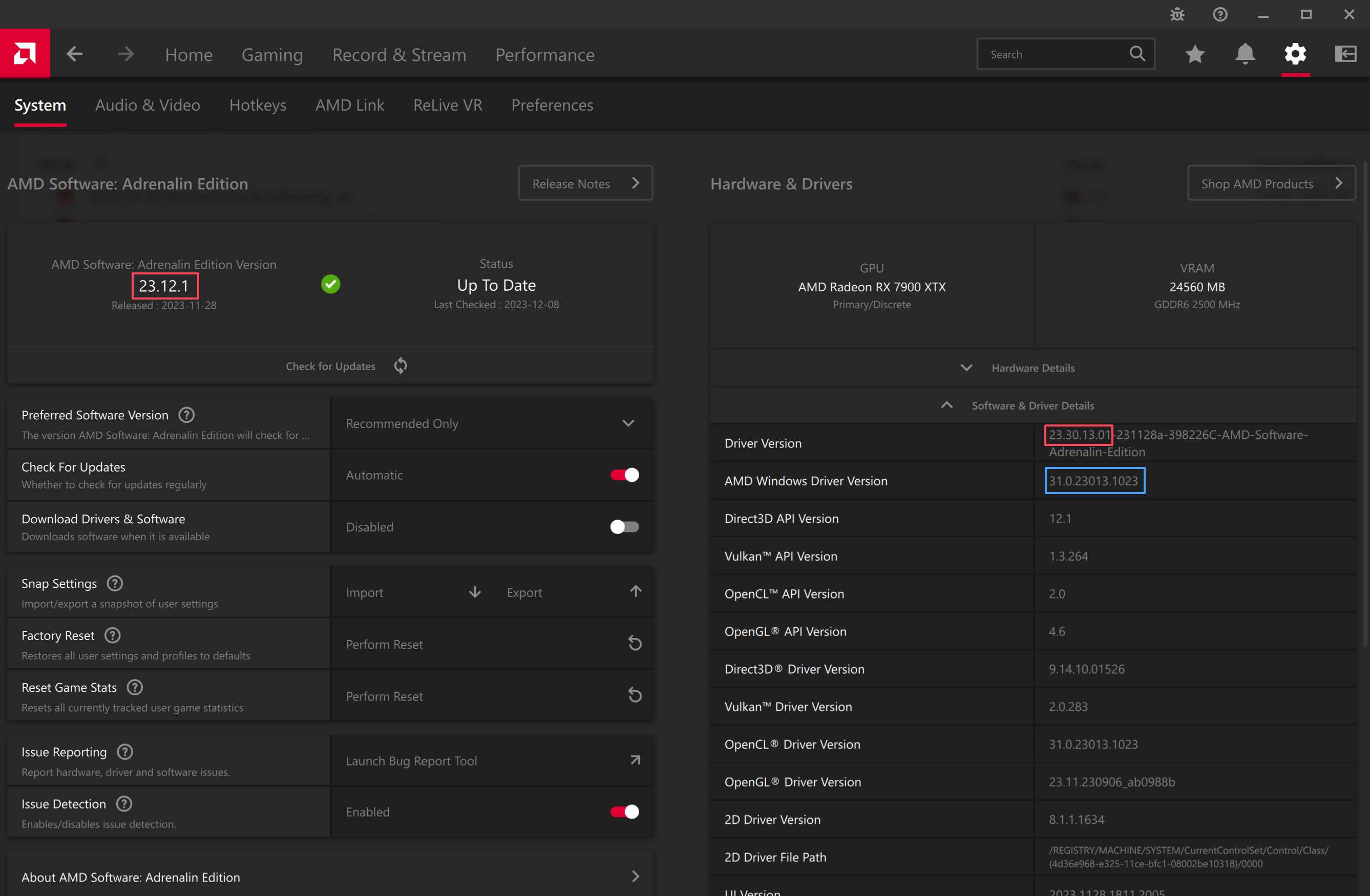
Task: Turn off Issue Detection toggle
Action: 624,812
